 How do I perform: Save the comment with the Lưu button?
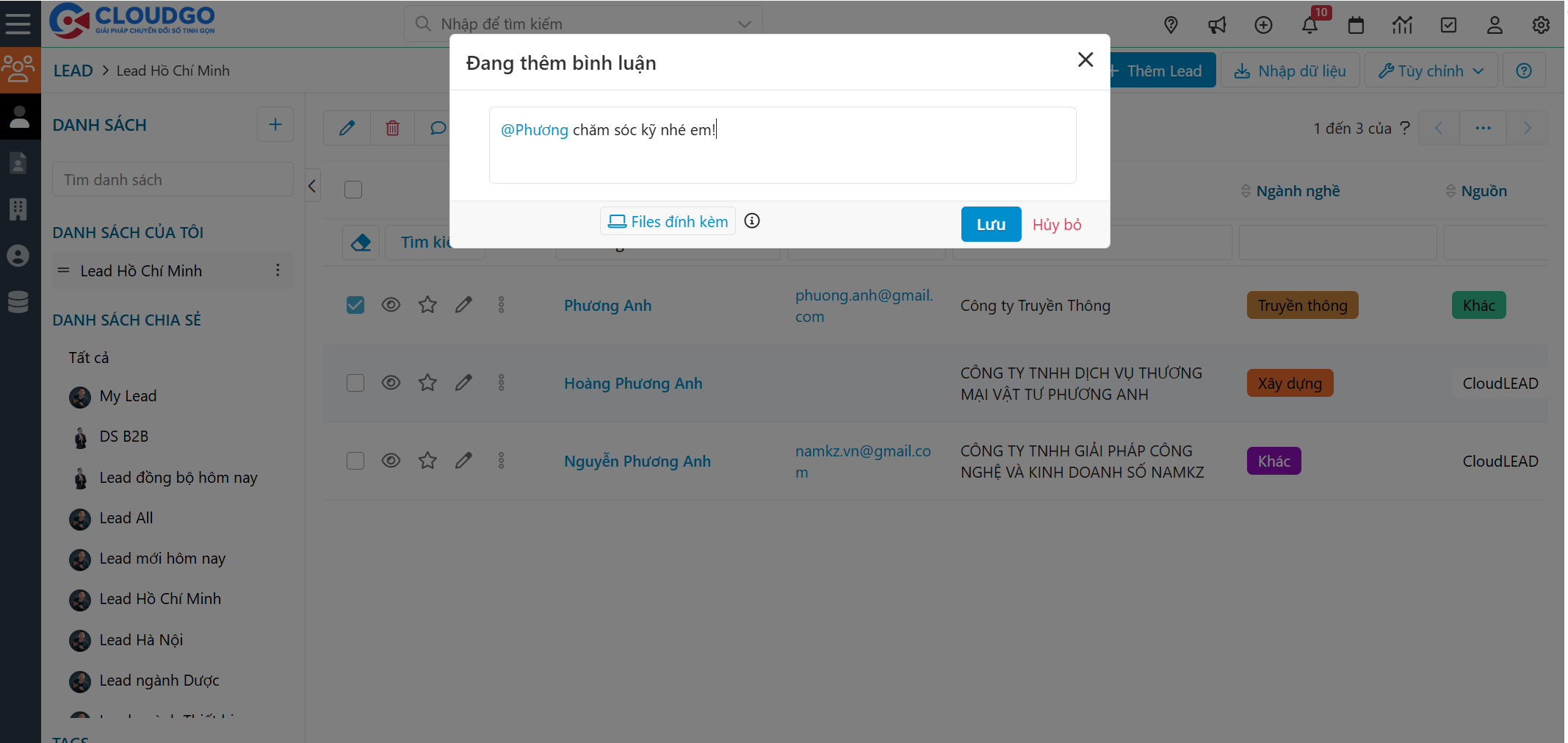(x=991, y=224)
